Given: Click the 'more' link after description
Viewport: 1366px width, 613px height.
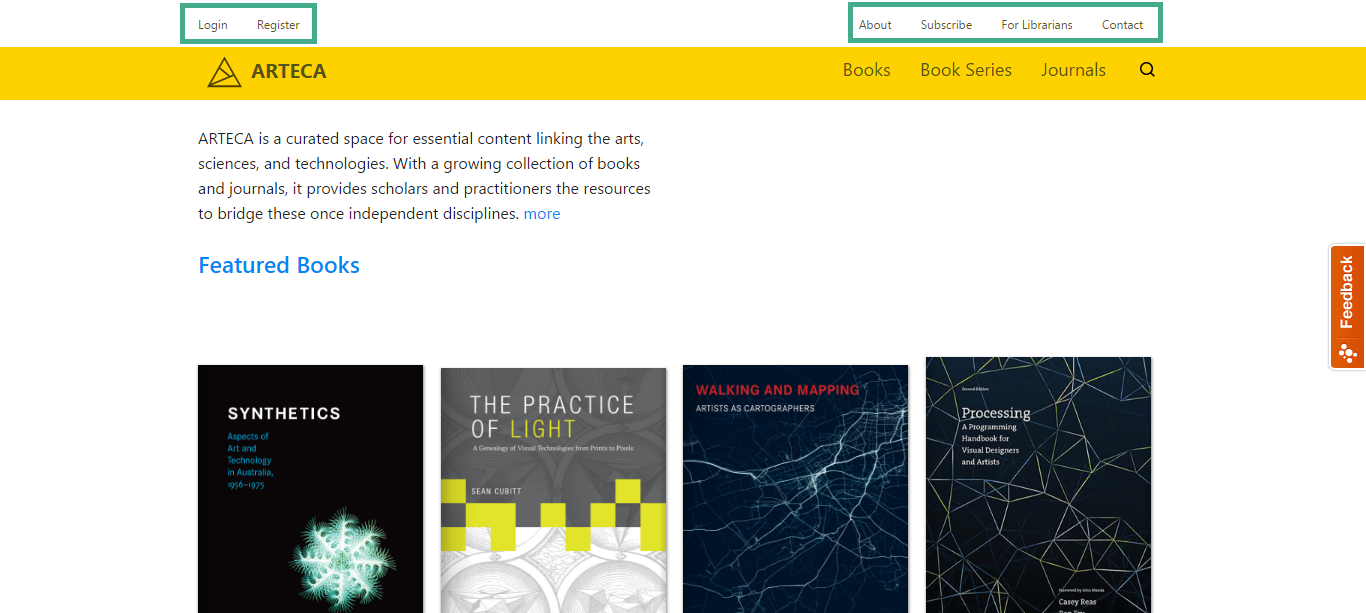Looking at the screenshot, I should pyautogui.click(x=542, y=214).
